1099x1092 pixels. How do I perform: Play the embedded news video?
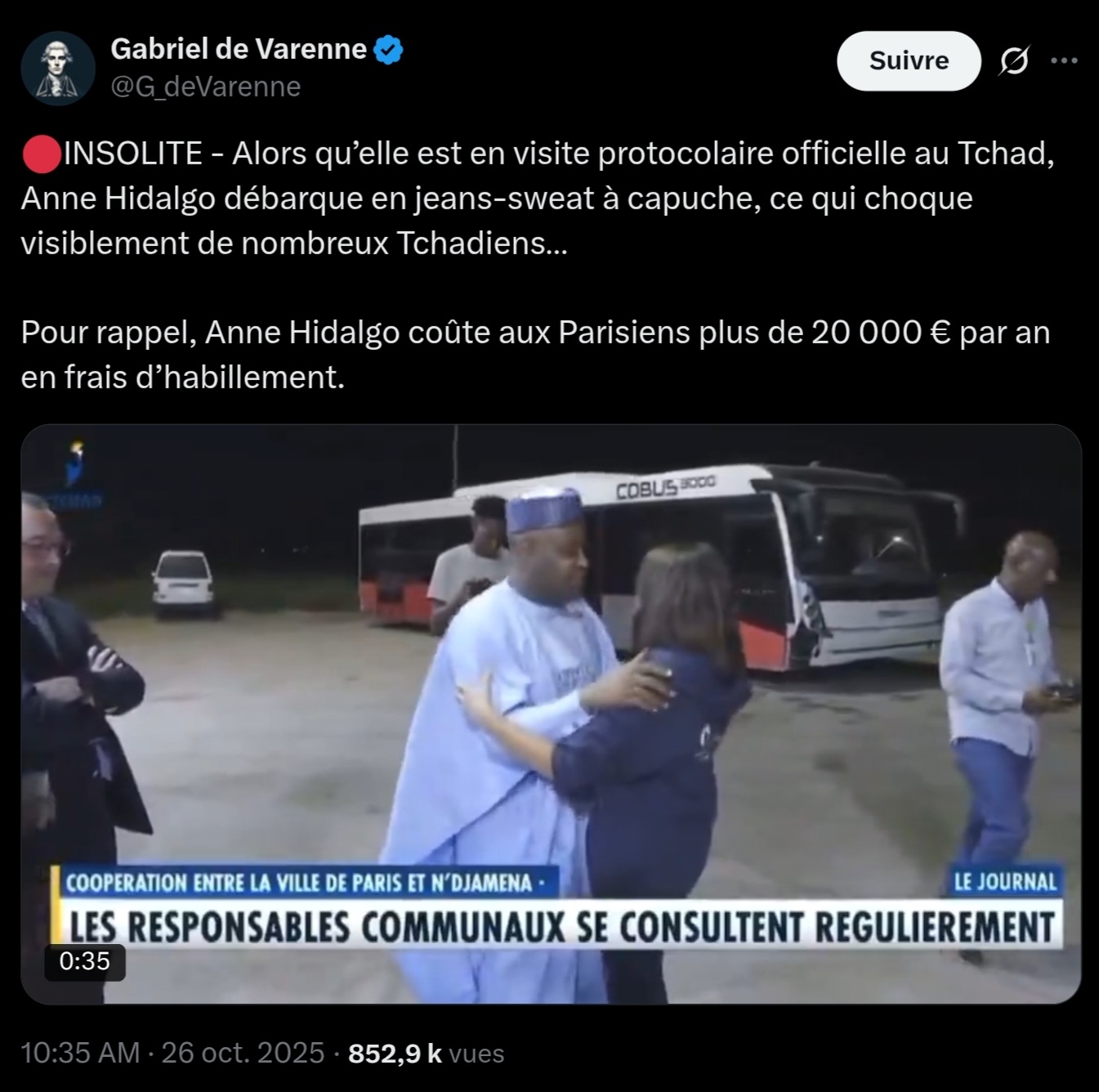pos(551,714)
